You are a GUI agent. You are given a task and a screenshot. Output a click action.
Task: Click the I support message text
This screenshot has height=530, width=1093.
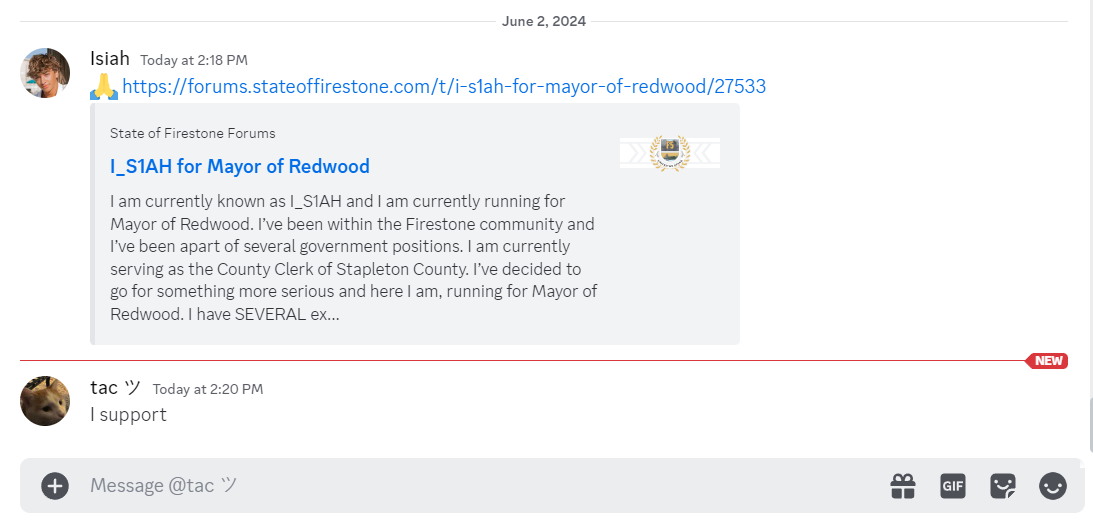[128, 415]
